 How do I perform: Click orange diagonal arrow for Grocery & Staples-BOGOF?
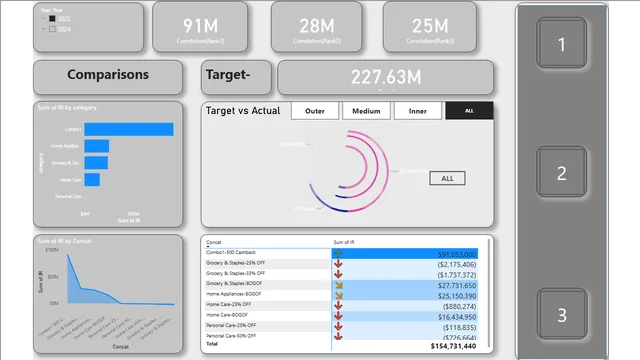tap(339, 285)
